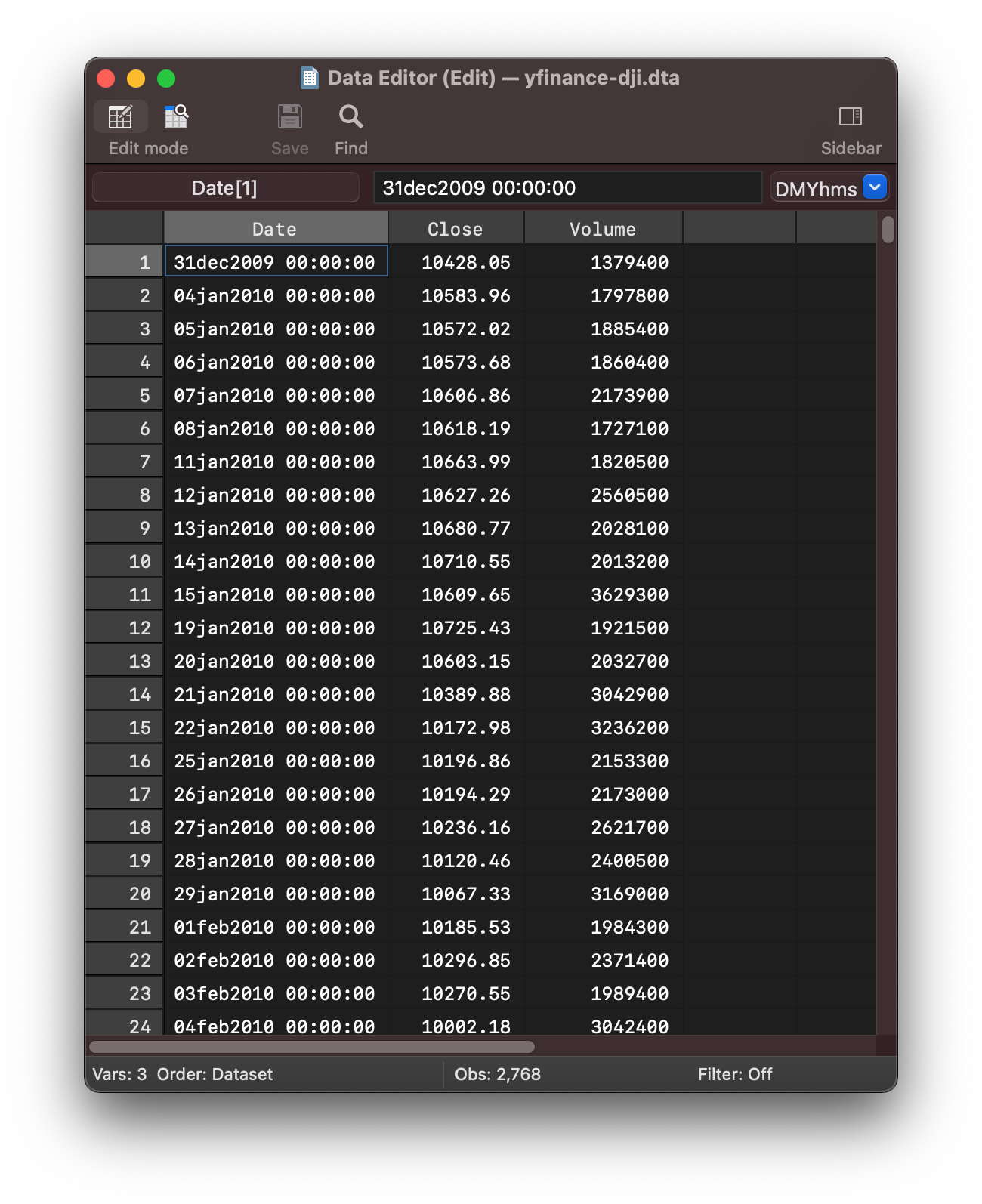The width and height of the screenshot is (982, 1204).
Task: Open Find with magnifier icon
Action: (351, 117)
